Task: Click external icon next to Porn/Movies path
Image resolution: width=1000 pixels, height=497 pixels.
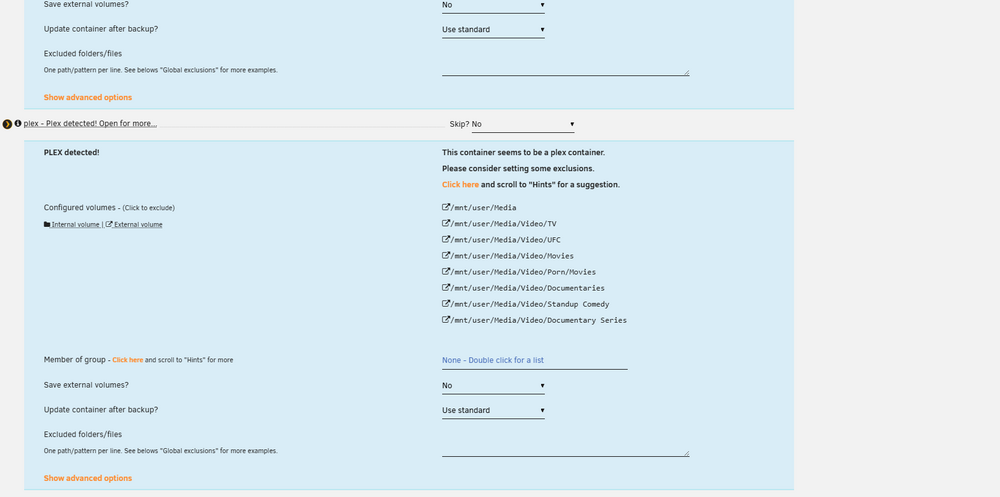Action: tap(446, 272)
